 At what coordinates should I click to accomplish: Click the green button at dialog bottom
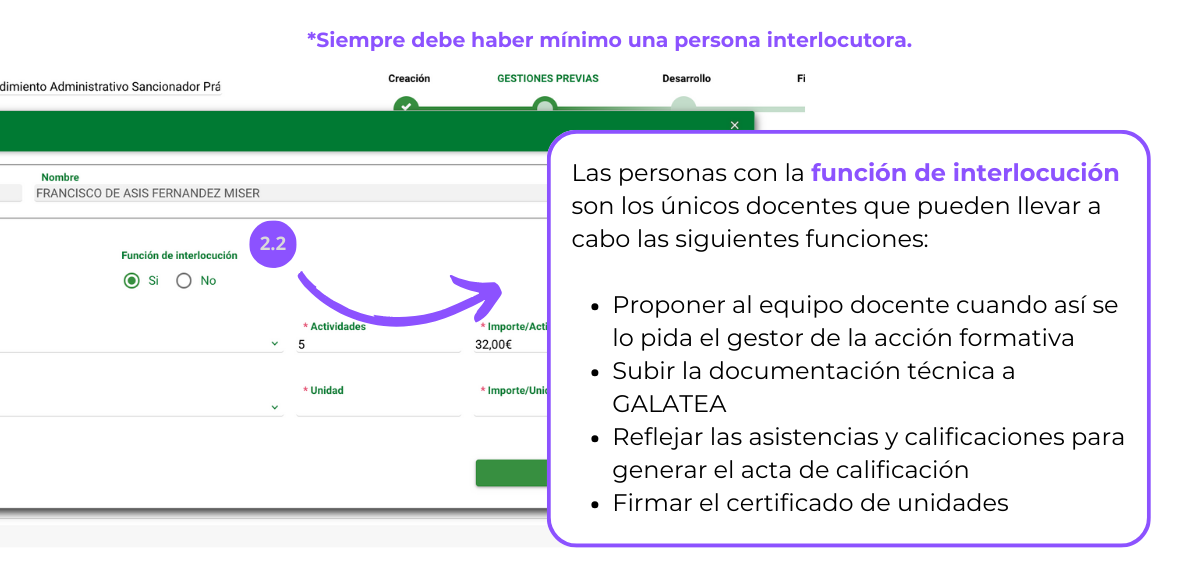[512, 473]
